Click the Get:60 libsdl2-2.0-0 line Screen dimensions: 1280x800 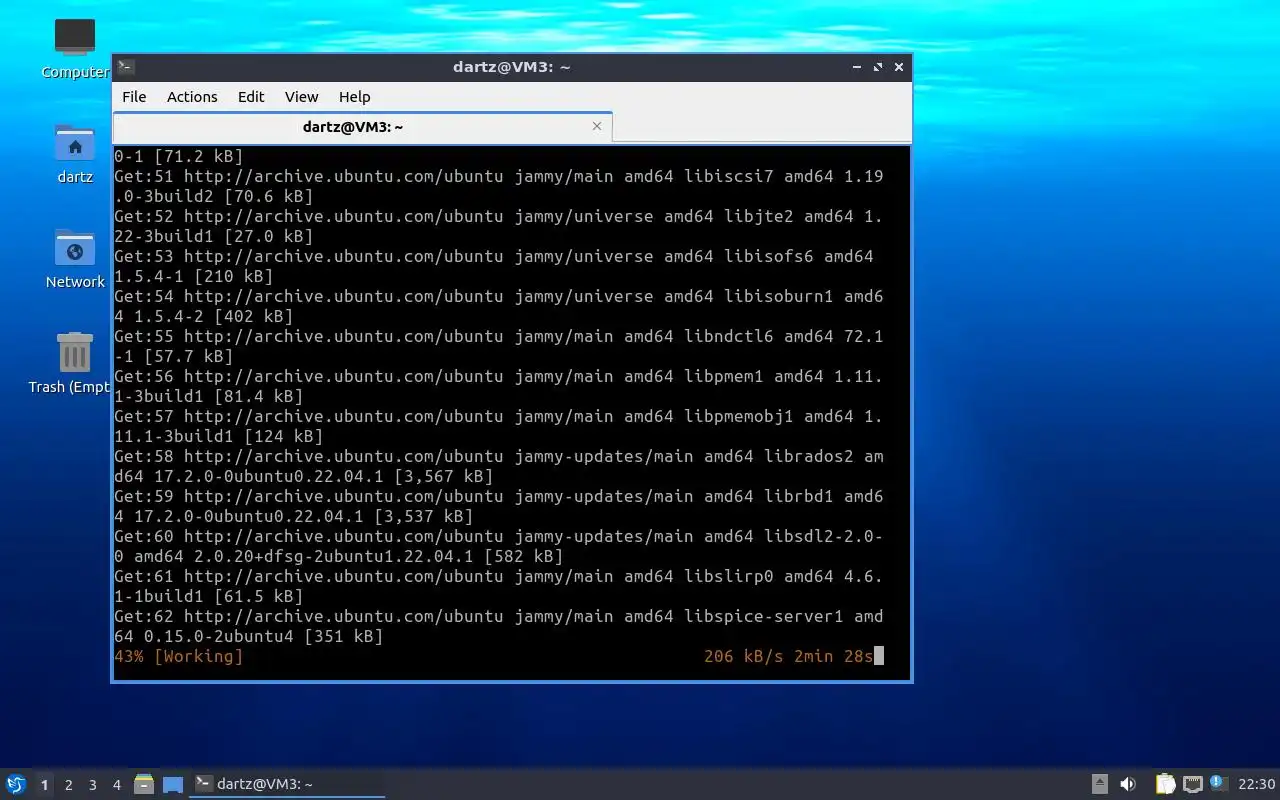499,546
